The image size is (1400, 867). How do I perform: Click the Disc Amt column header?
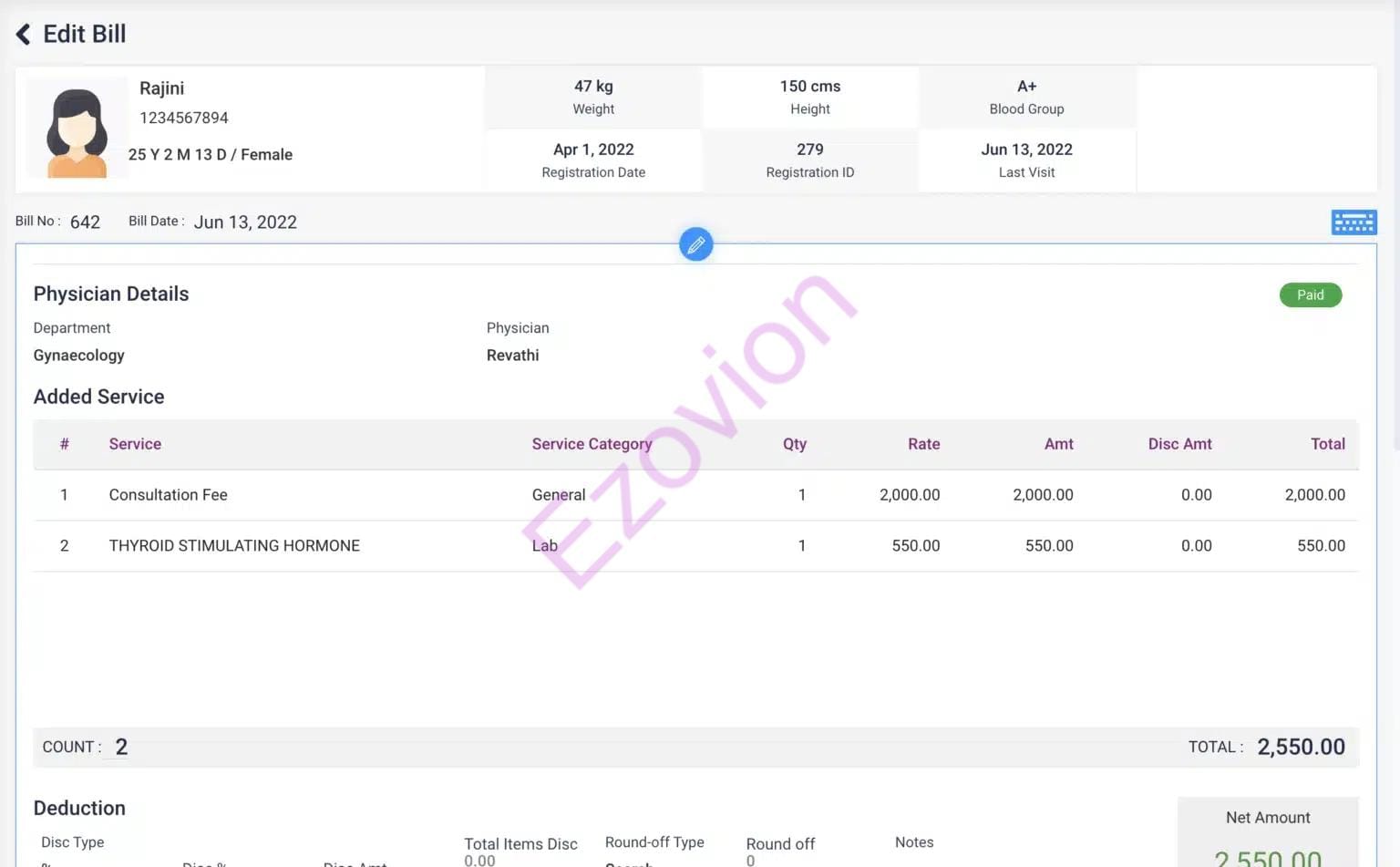(x=1179, y=444)
